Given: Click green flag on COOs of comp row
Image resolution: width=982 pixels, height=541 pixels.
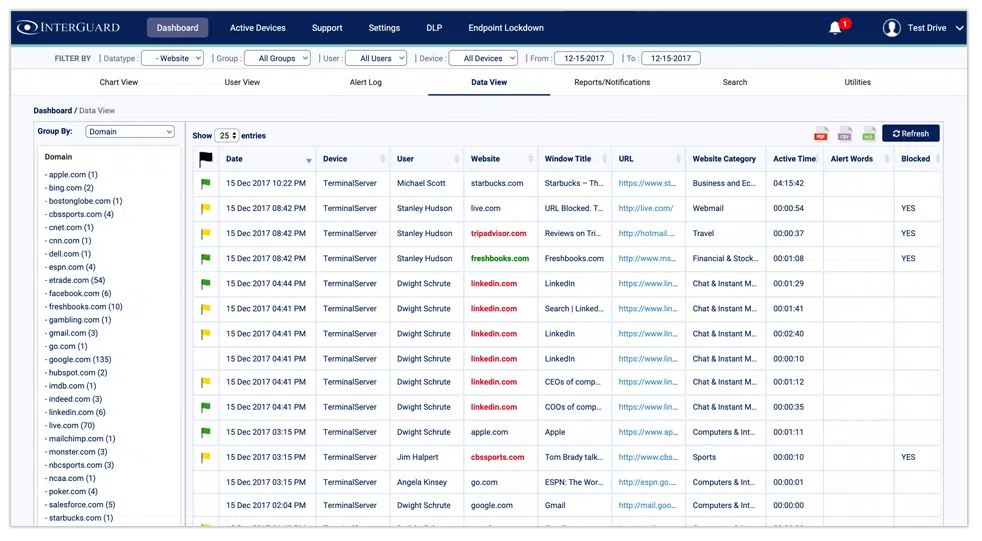Looking at the screenshot, I should [205, 407].
